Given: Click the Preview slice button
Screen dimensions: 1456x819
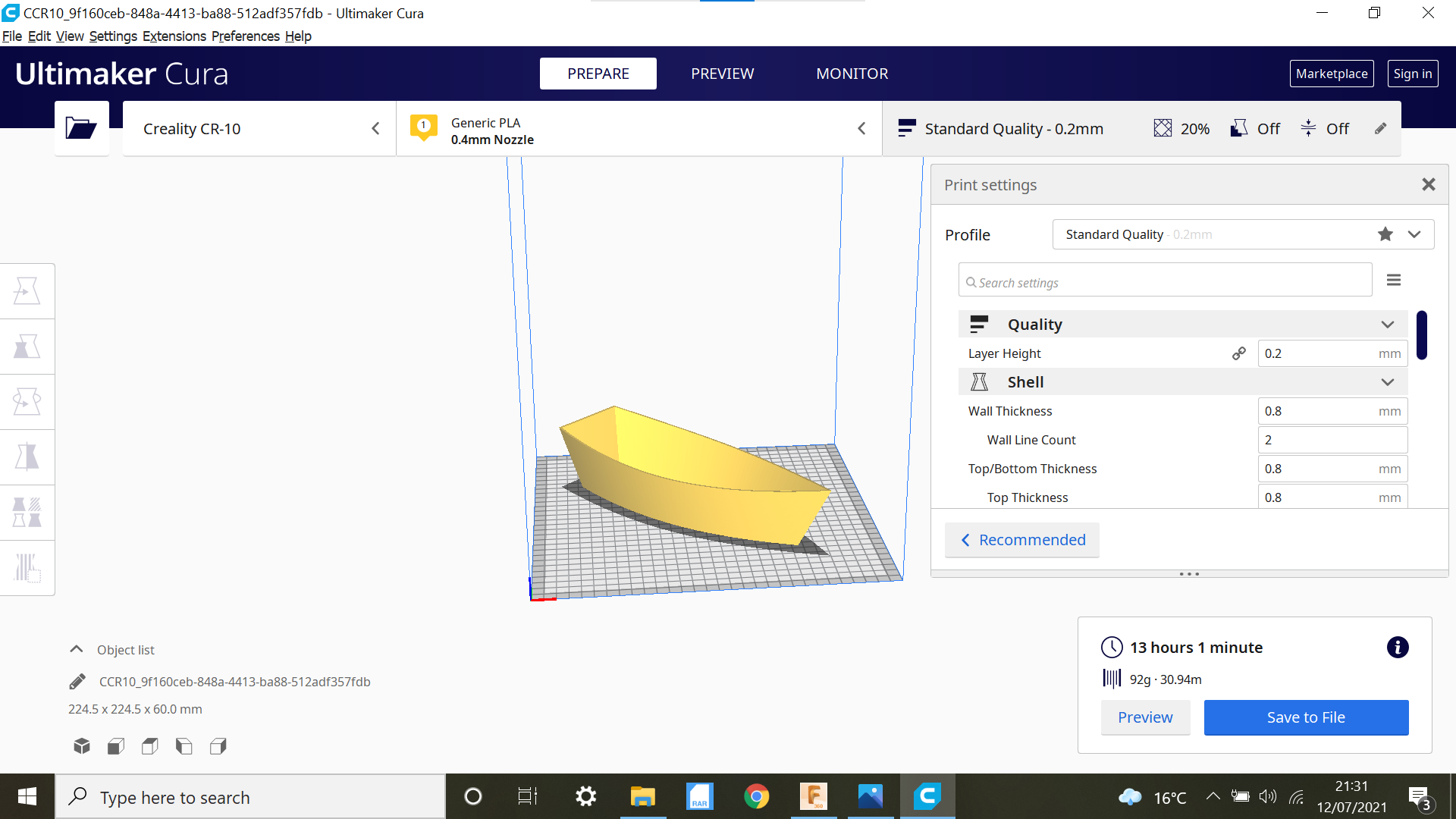Looking at the screenshot, I should (1145, 717).
